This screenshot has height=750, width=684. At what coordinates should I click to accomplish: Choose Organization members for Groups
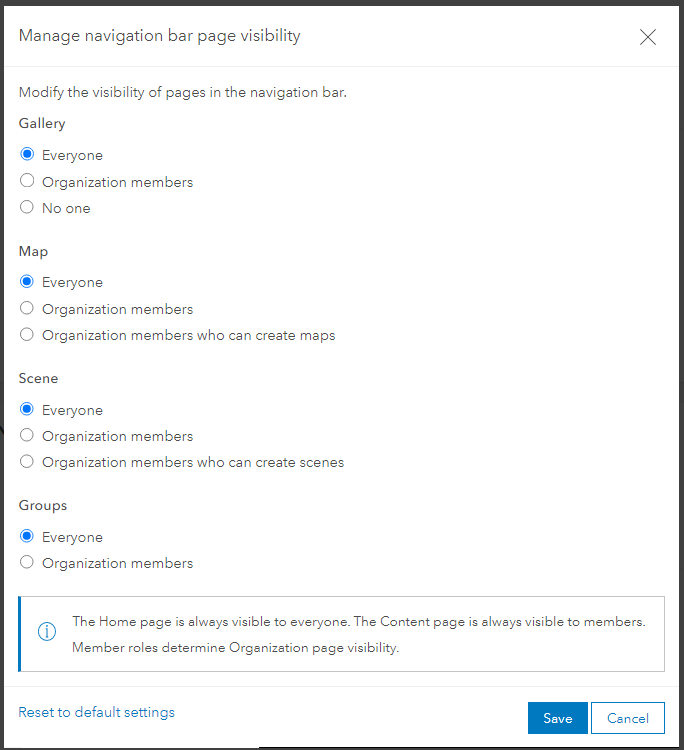click(27, 562)
